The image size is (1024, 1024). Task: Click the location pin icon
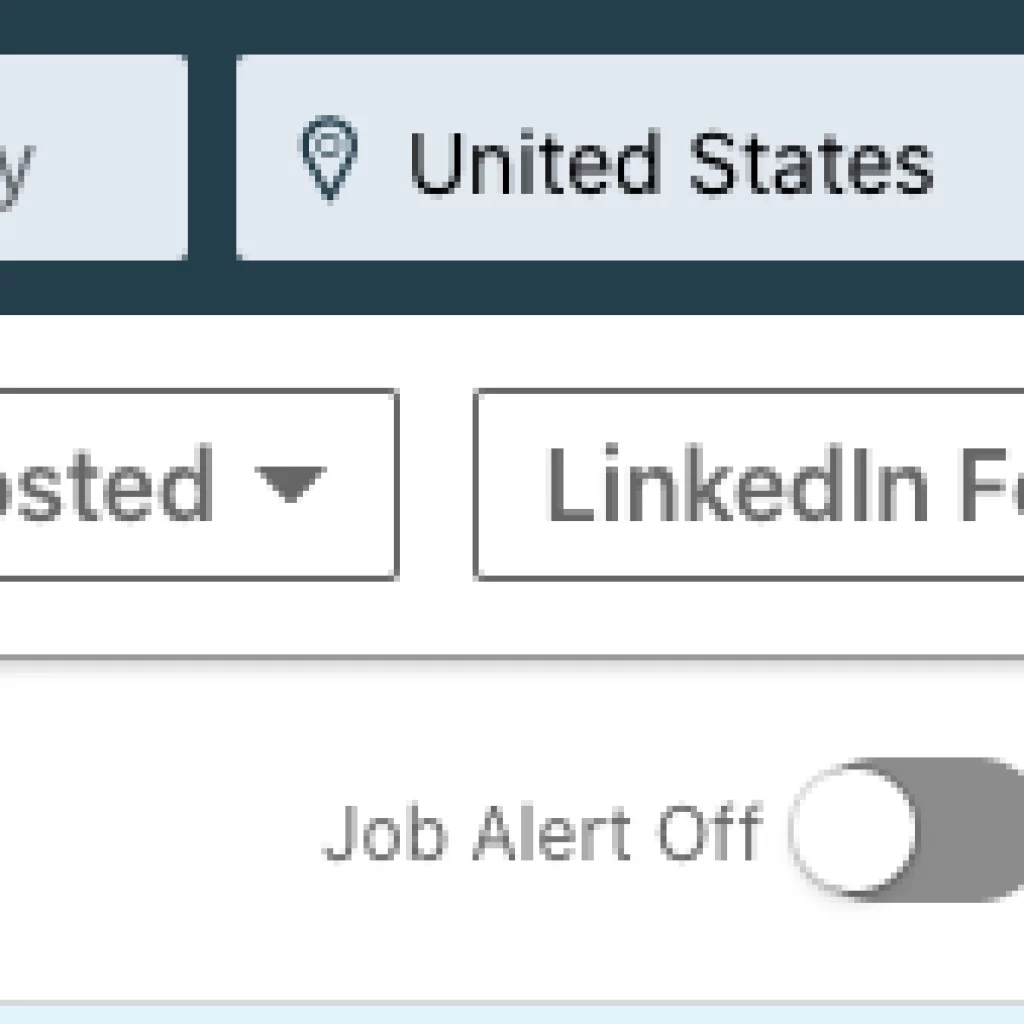pos(329,158)
